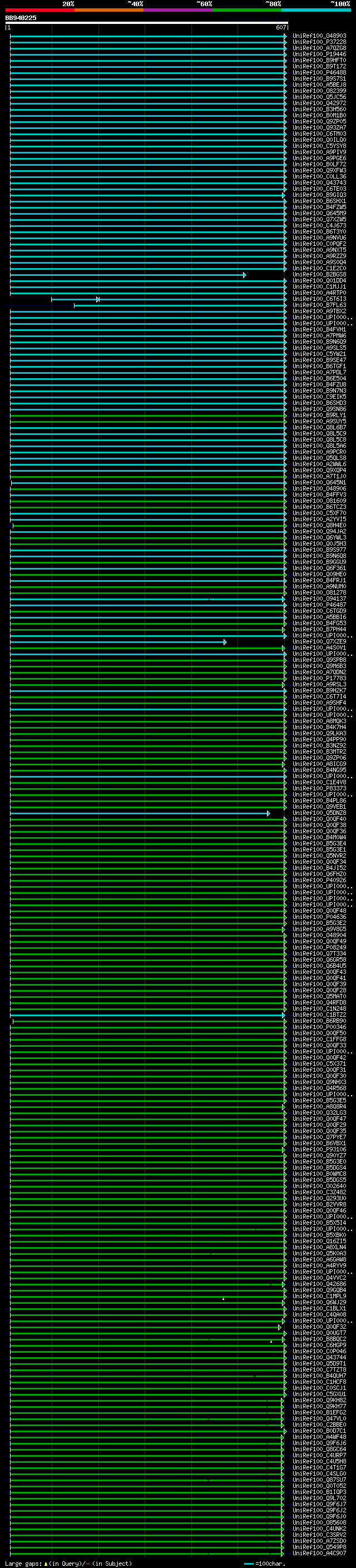Select the UniRef100_Q7XZE9 label
356x1568 pixels.
coord(319,641)
